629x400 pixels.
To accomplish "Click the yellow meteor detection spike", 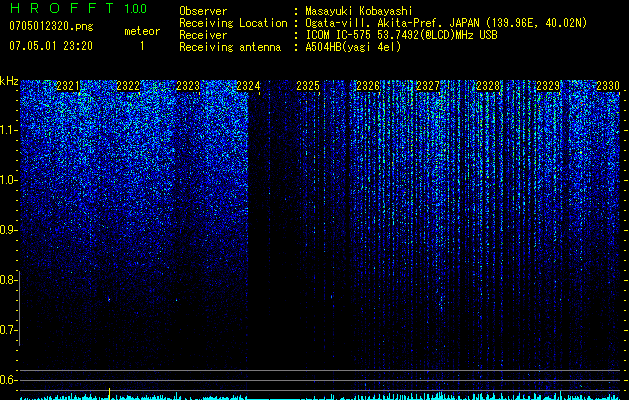I will [x=109, y=394].
